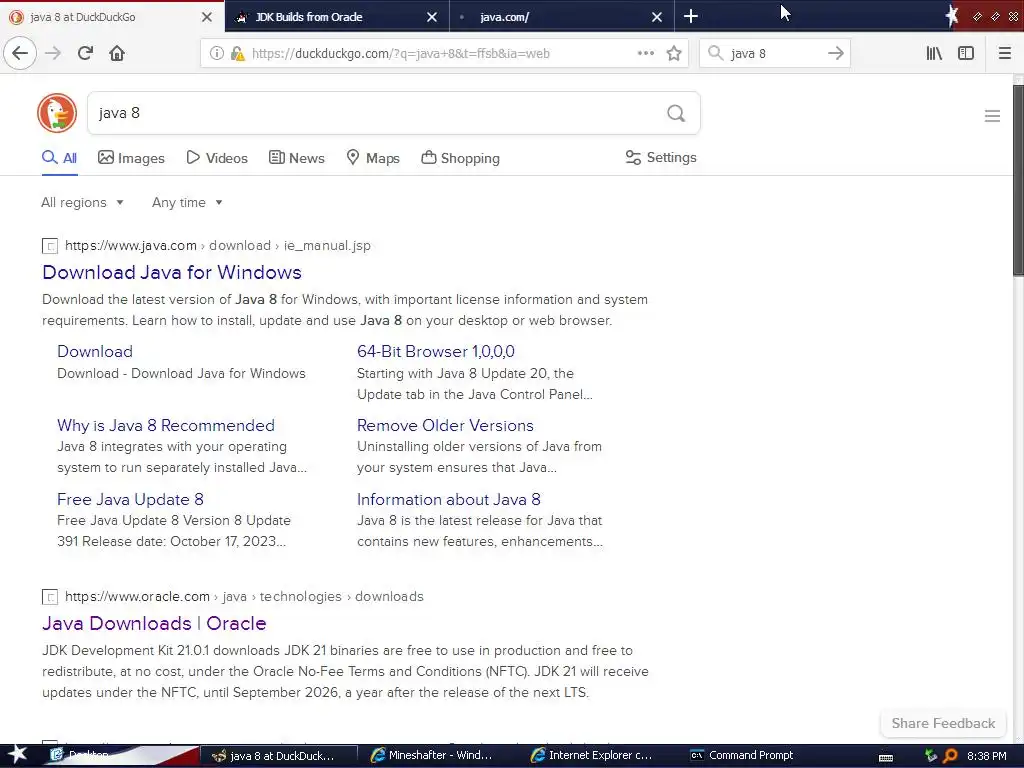Expand the All regions dropdown
The width and height of the screenshot is (1024, 768).
click(82, 202)
